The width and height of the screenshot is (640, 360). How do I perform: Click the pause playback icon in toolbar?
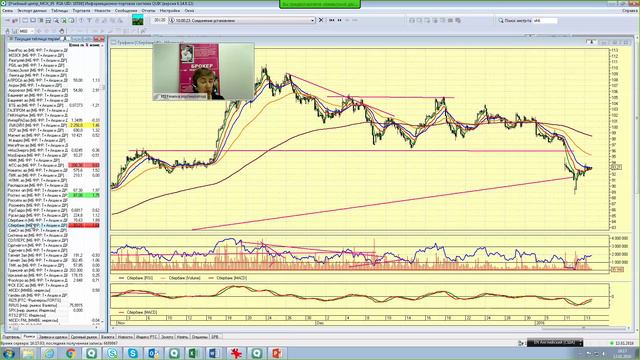coord(339,20)
